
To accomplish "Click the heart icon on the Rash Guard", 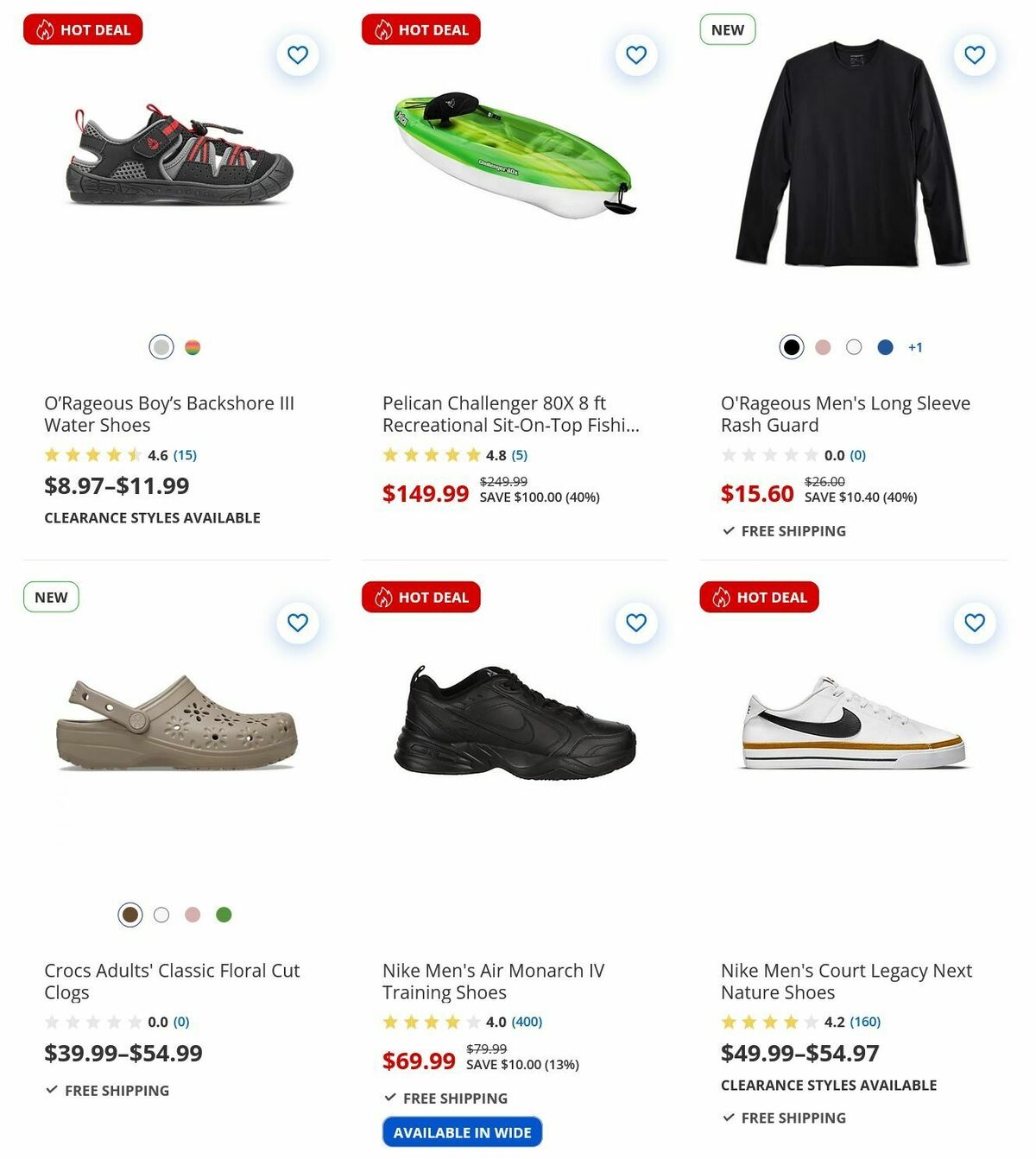I will (x=974, y=54).
